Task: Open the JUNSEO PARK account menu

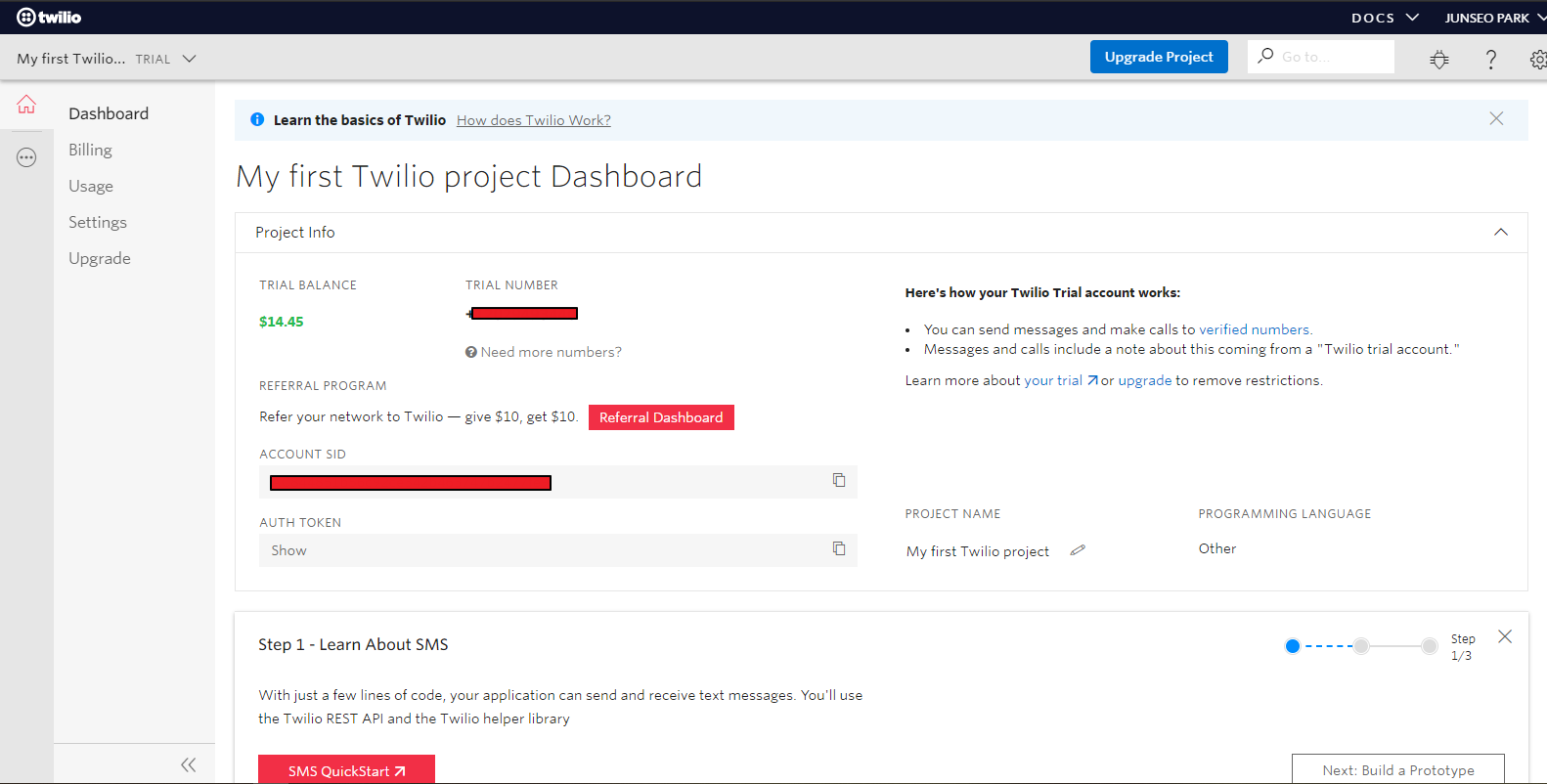Action: [1495, 18]
